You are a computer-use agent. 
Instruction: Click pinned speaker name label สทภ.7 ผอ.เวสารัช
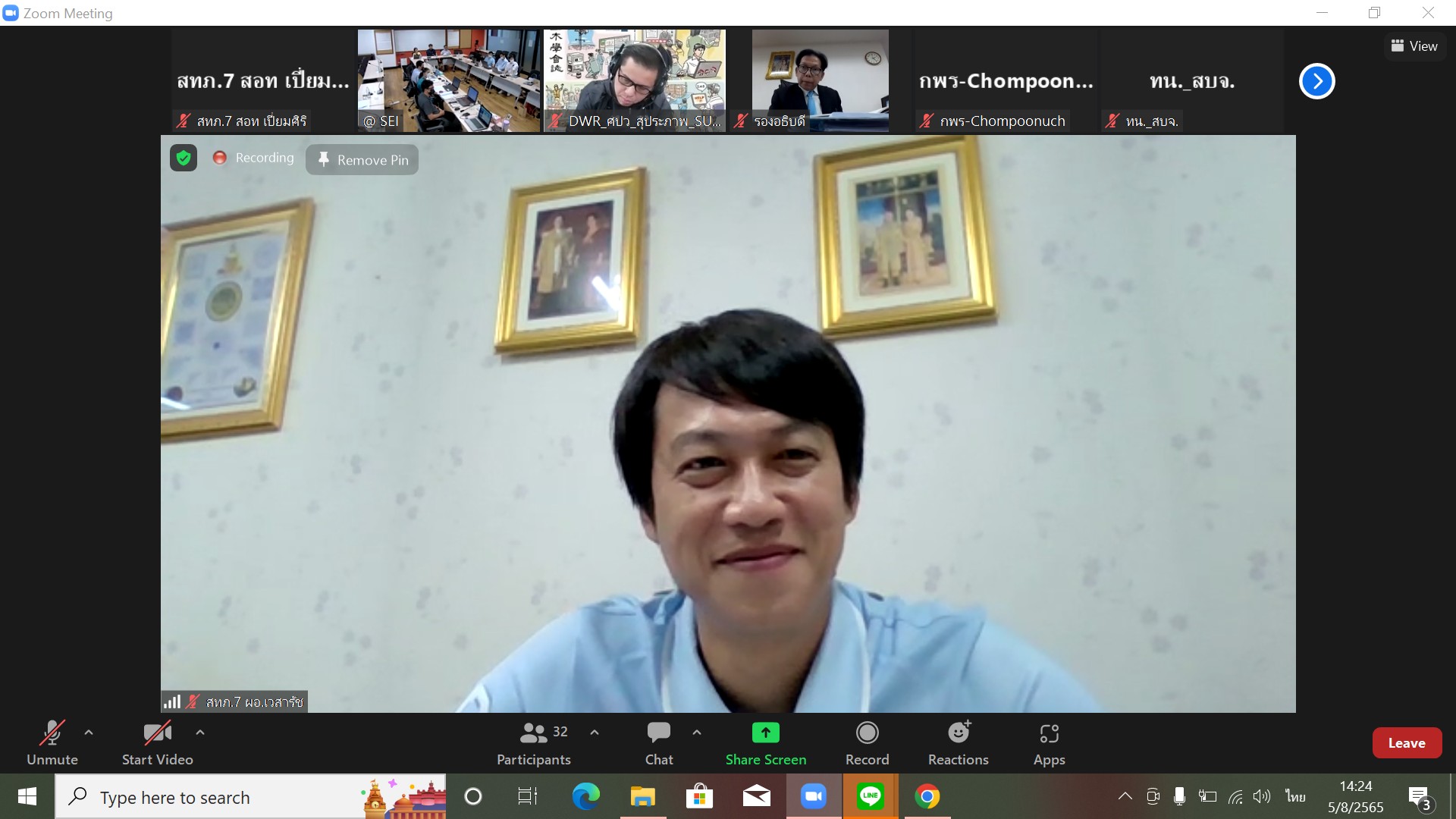click(255, 702)
